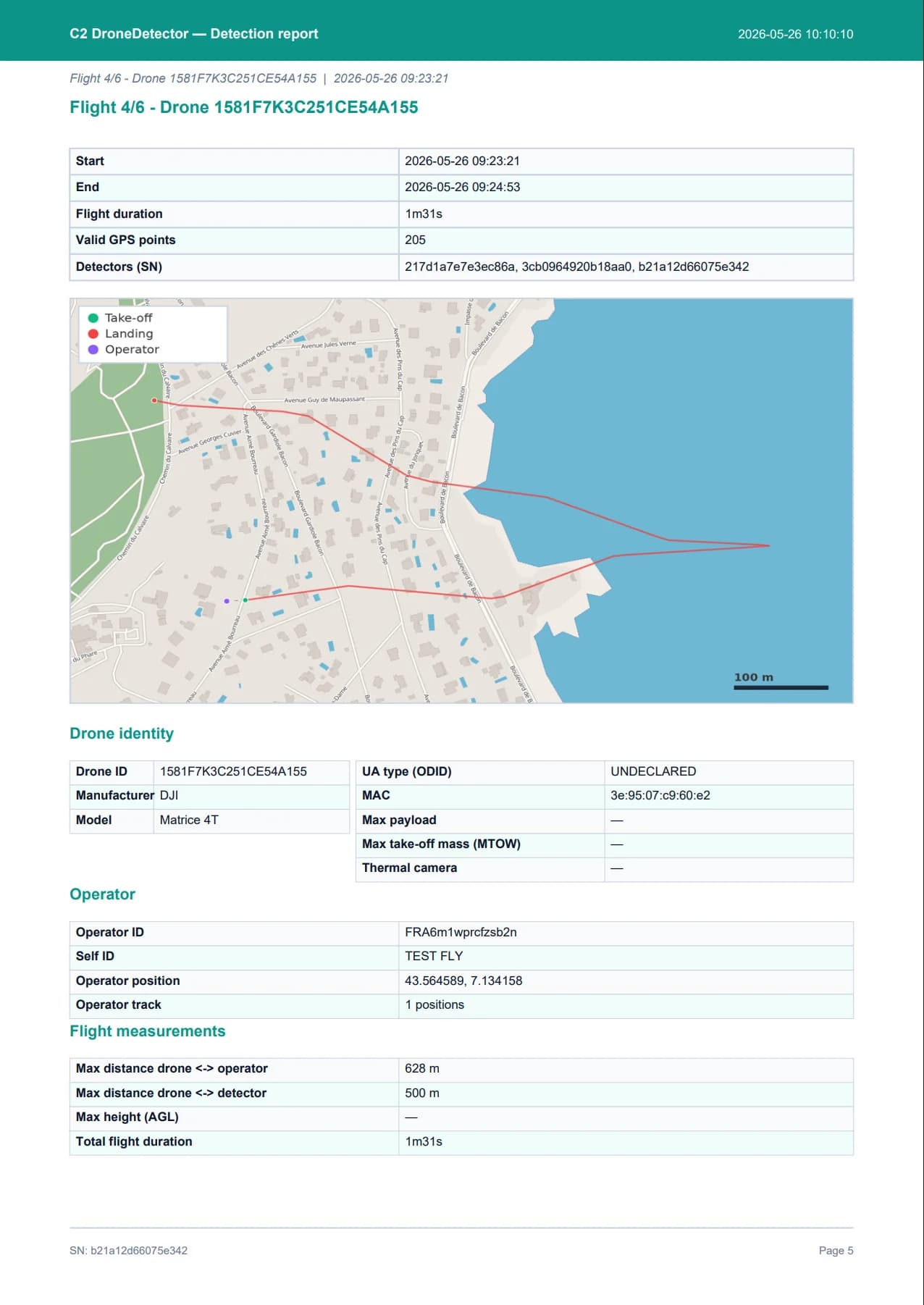Click the 'Max payload' row label
The width and height of the screenshot is (924, 1305).
pyautogui.click(x=399, y=820)
